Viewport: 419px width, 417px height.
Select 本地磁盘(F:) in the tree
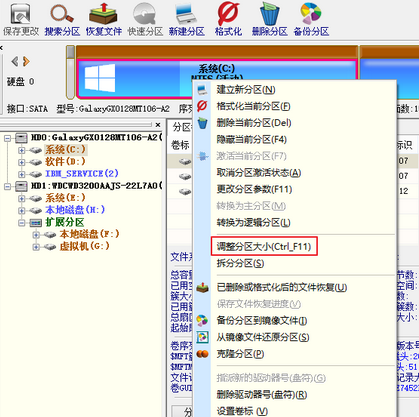coord(90,234)
